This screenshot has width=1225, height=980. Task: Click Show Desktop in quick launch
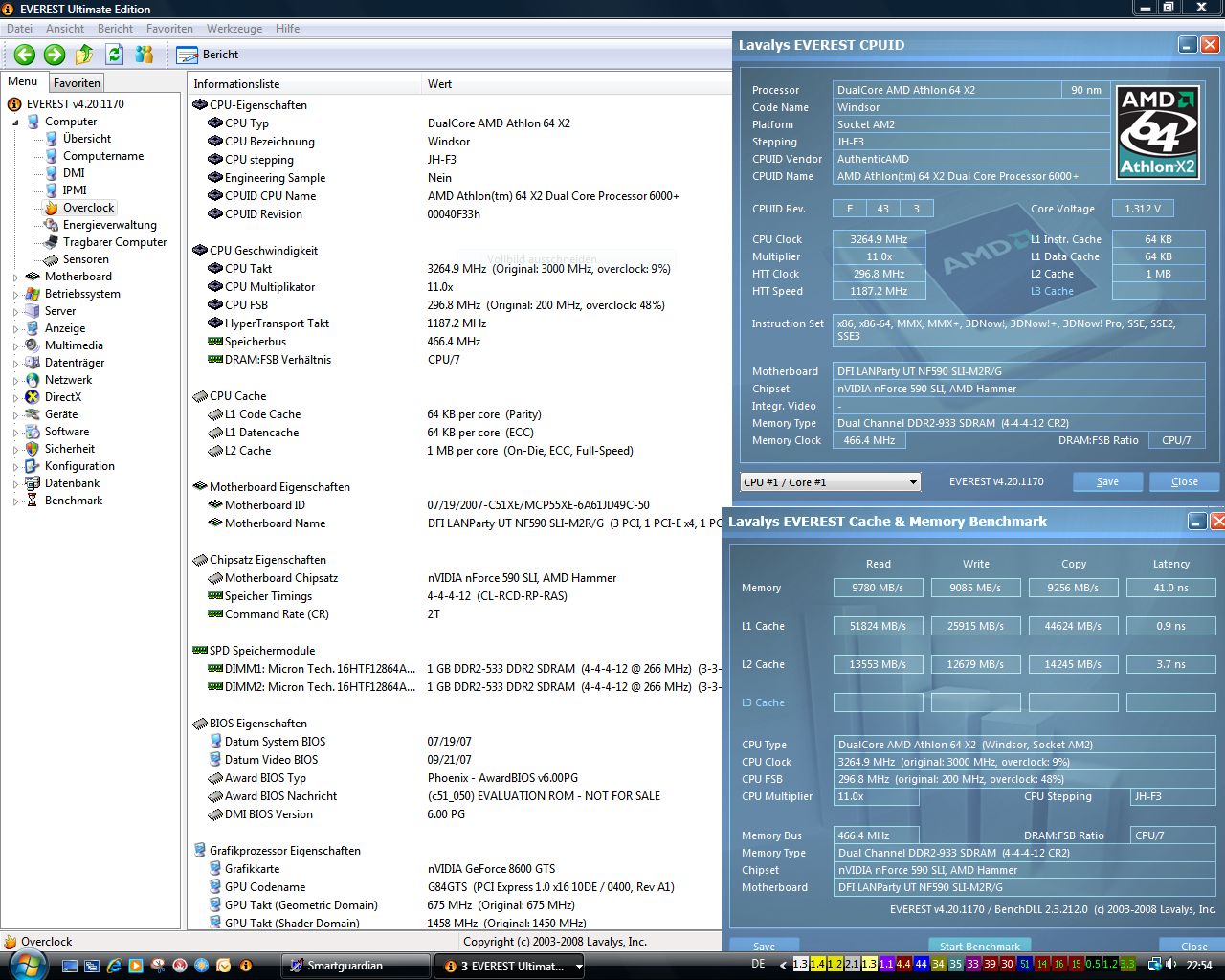coord(70,966)
